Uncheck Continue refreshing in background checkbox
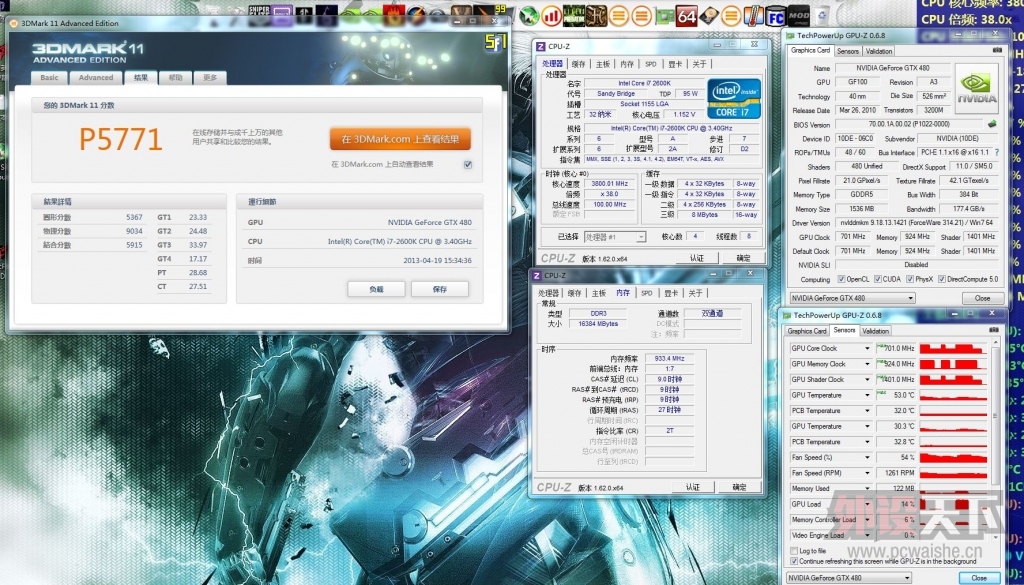The width and height of the screenshot is (1024, 585). pos(794,561)
